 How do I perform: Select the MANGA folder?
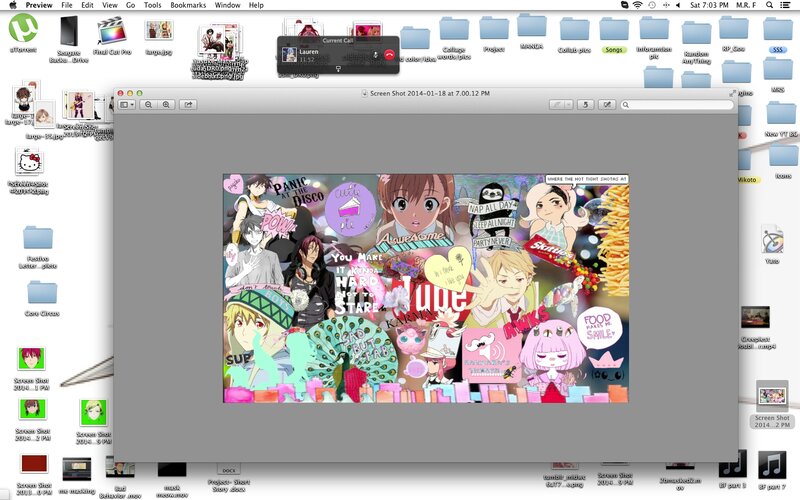pyautogui.click(x=532, y=26)
